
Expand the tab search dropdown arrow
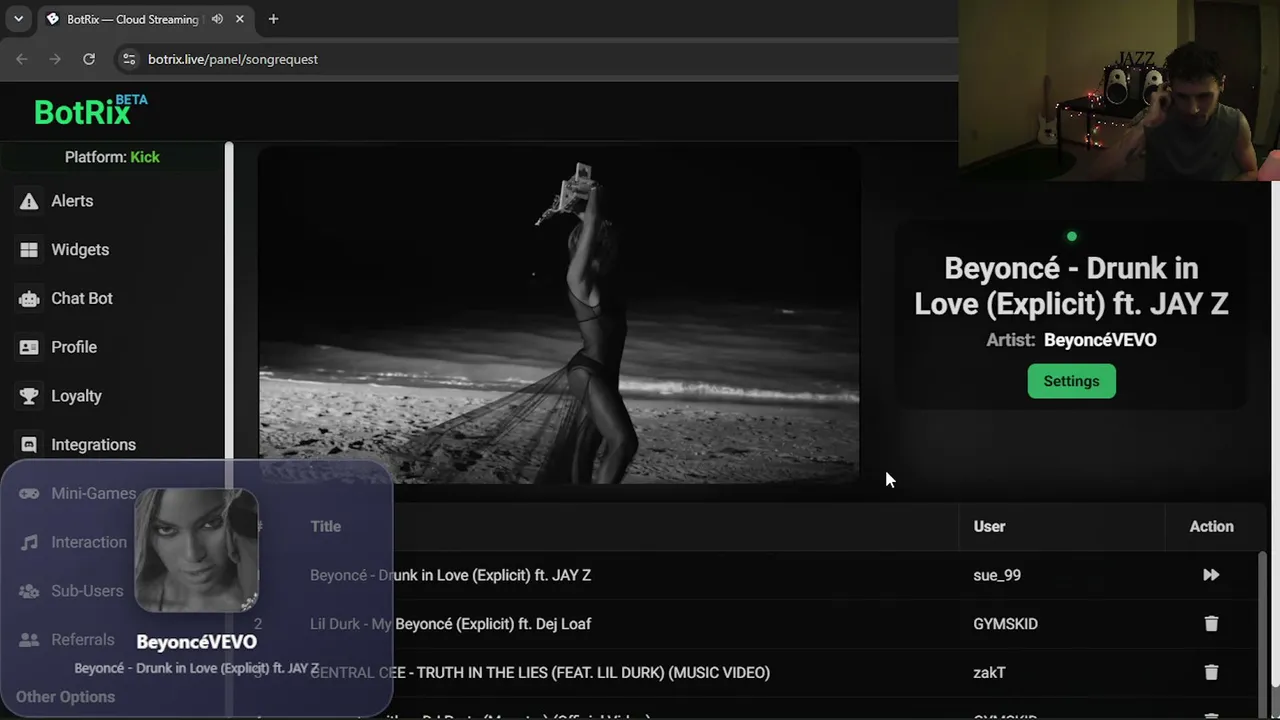pos(18,19)
